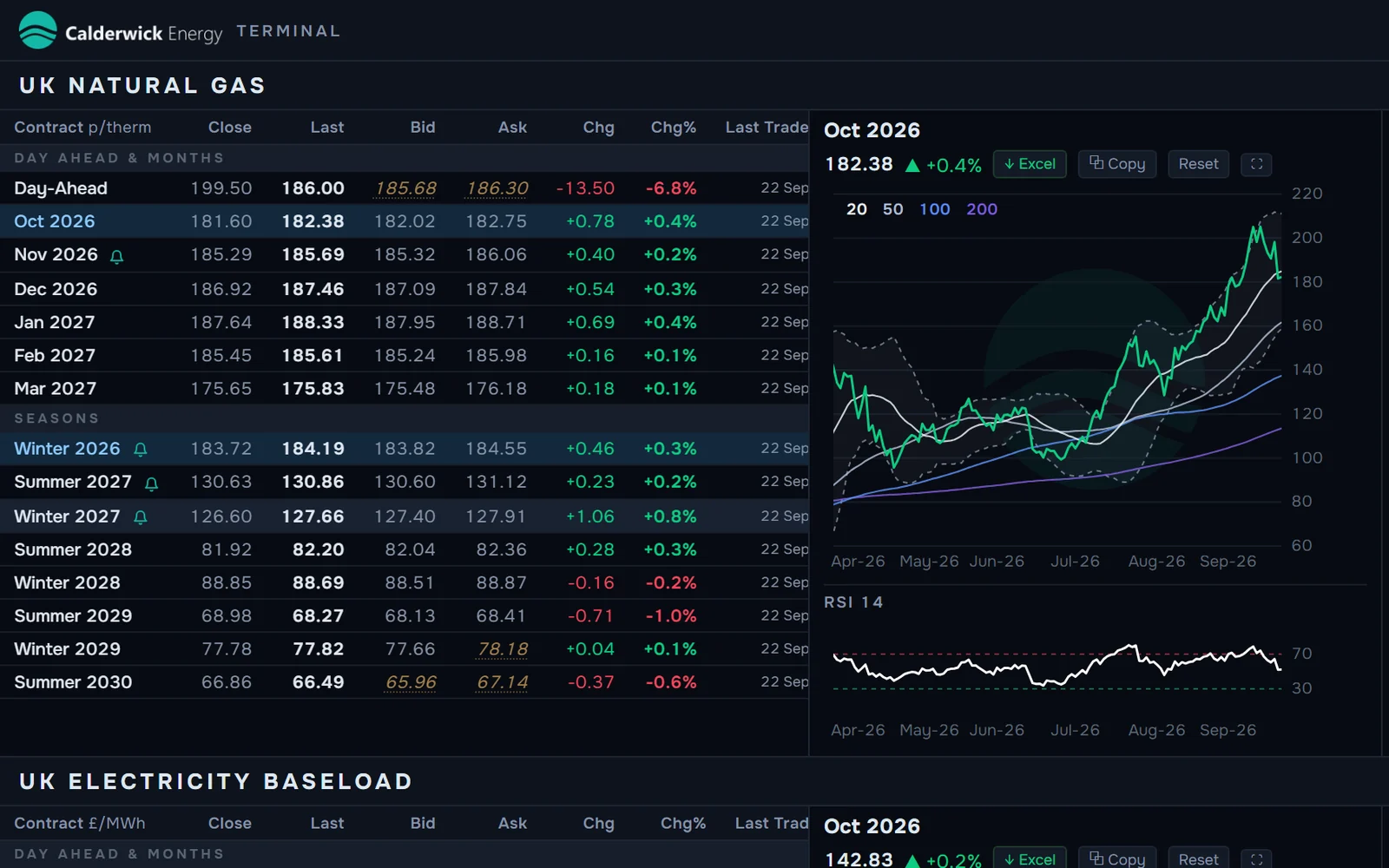Sort gas table by Ask column
Screen dimensions: 1389x868
click(x=512, y=127)
